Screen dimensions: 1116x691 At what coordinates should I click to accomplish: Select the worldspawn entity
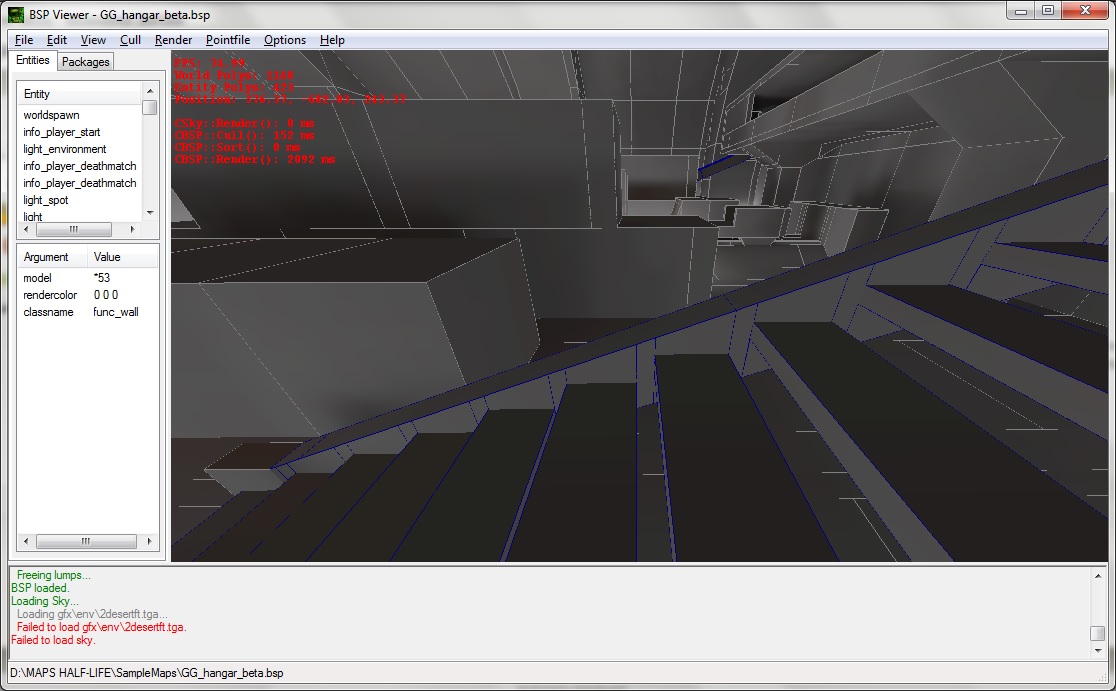51,115
